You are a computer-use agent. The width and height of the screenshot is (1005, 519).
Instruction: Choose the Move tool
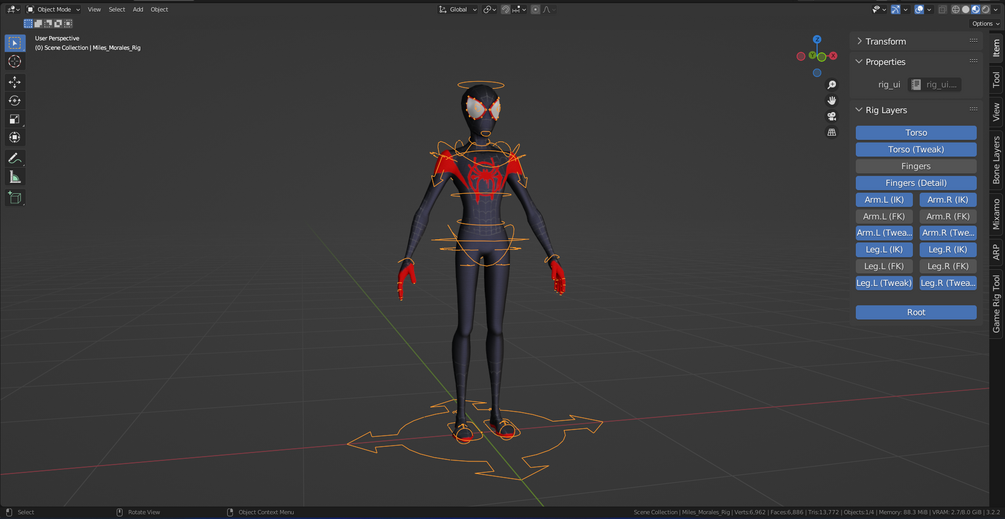(15, 82)
